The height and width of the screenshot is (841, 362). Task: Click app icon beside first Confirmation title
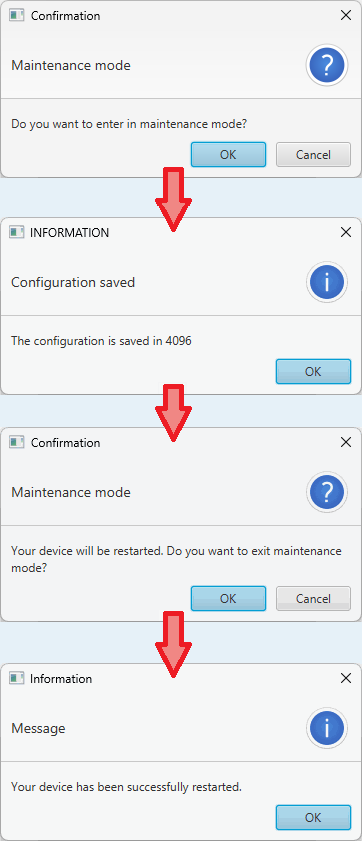17,16
